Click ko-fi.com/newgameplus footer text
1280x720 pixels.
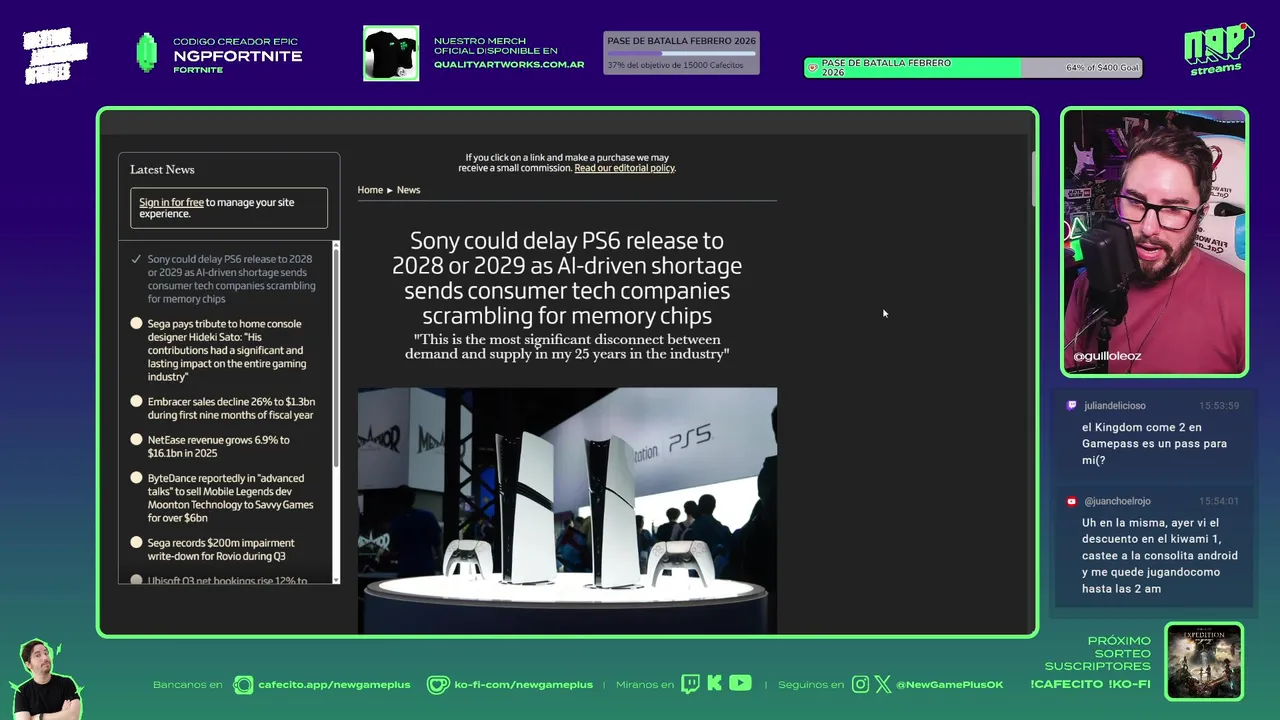point(524,685)
